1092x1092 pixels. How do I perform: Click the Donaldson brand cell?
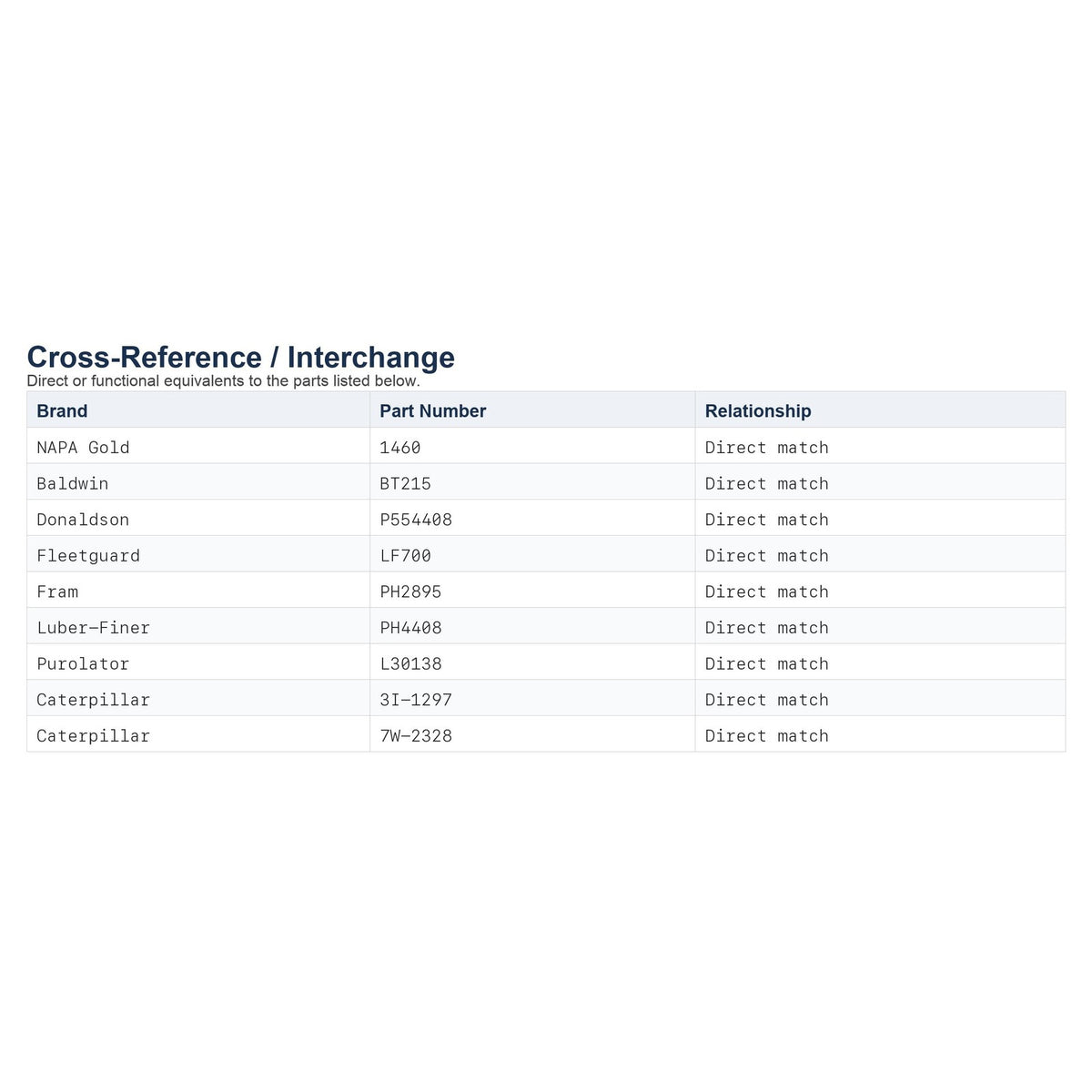83,520
